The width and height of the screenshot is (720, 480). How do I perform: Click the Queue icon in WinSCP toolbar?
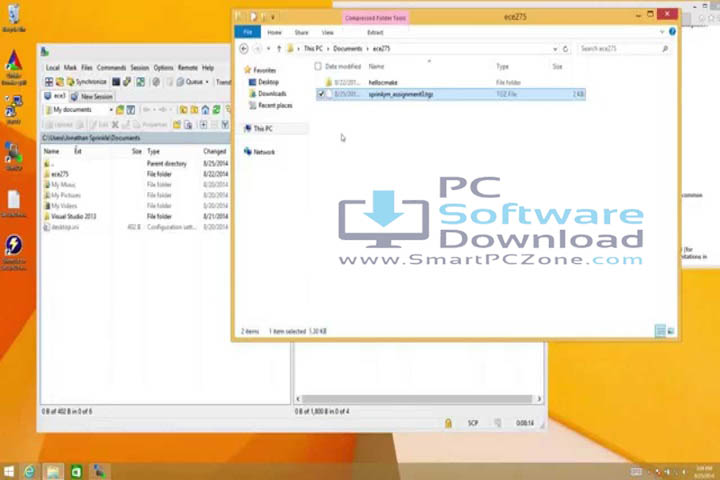[180, 82]
